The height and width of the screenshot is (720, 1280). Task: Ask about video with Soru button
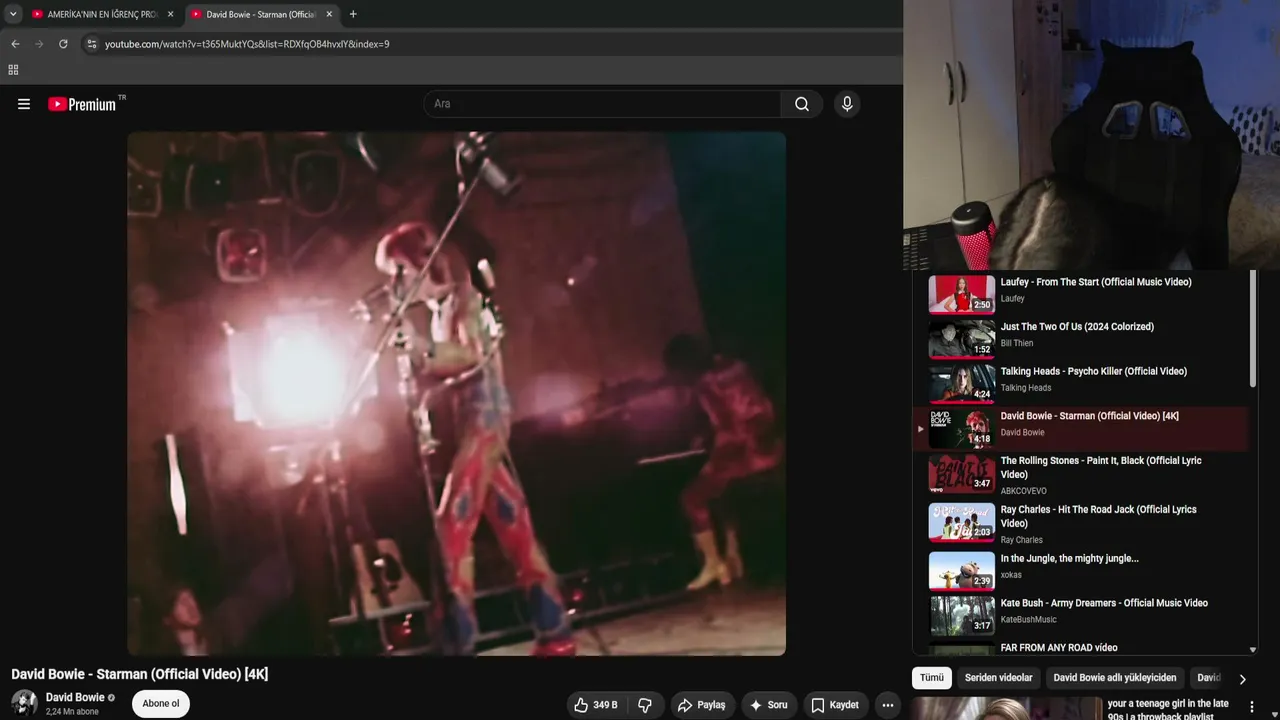pos(769,705)
